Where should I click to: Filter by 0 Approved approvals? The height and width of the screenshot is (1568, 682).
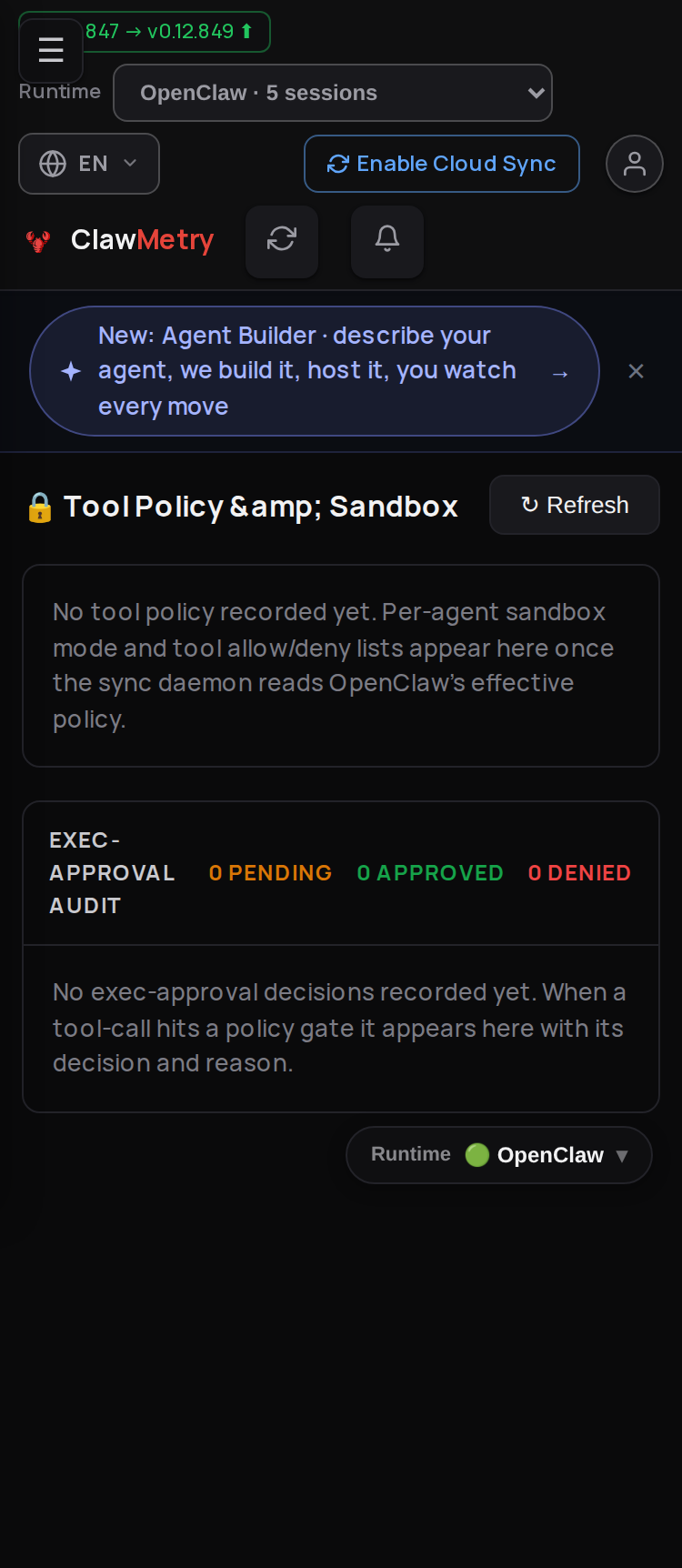pos(430,873)
